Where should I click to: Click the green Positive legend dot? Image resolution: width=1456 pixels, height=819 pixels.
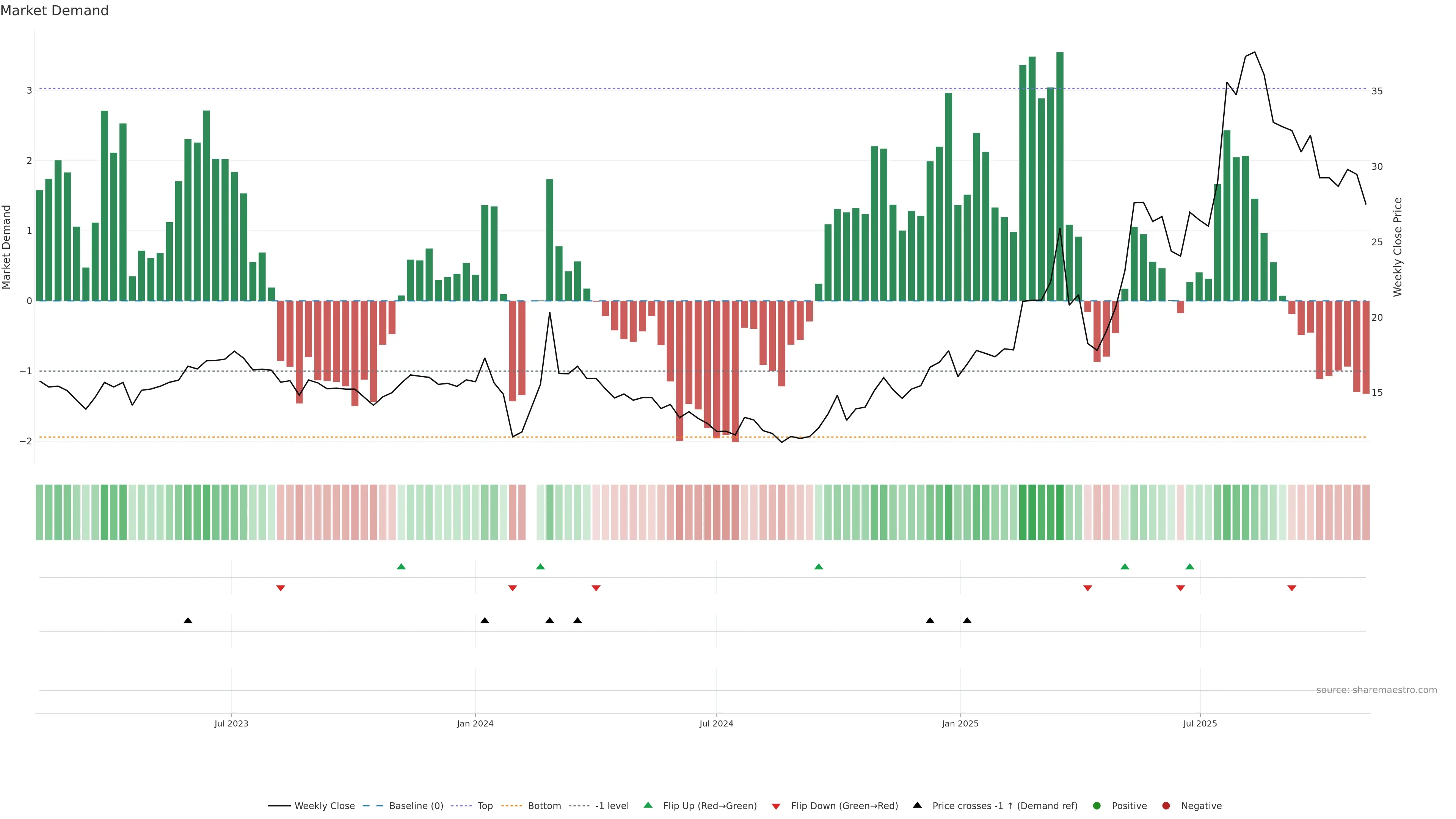coord(1097,806)
